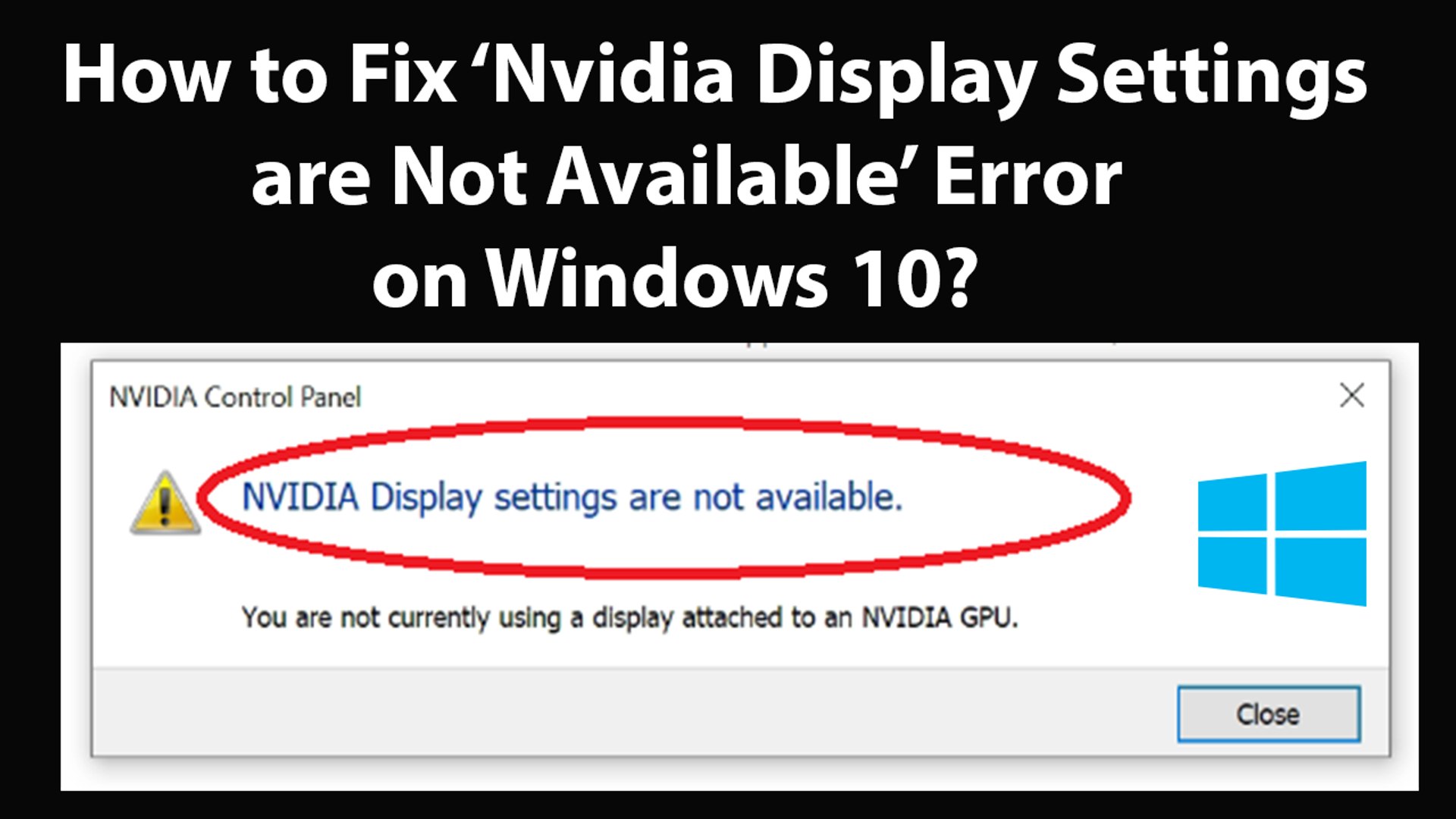Viewport: 1456px width, 819px height.
Task: Click the yellow warning triangle icon
Action: (x=165, y=503)
